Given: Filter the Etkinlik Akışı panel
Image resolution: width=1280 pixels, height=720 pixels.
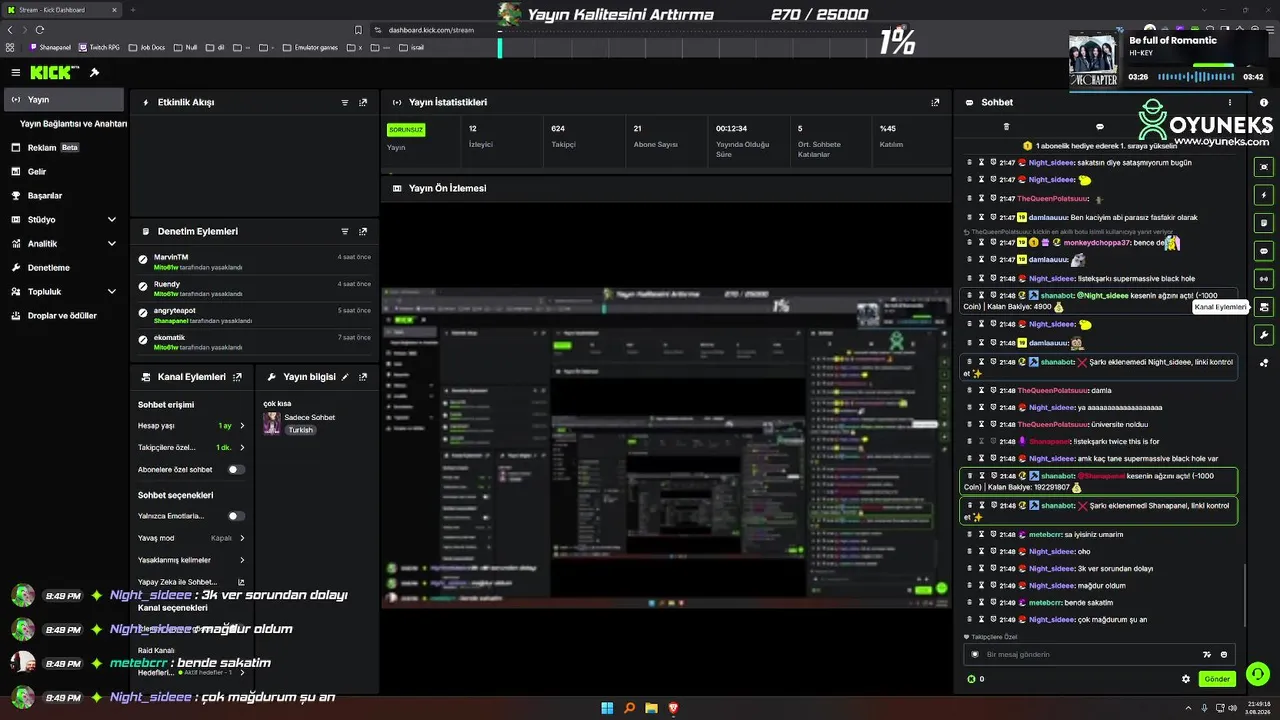Looking at the screenshot, I should (x=345, y=102).
